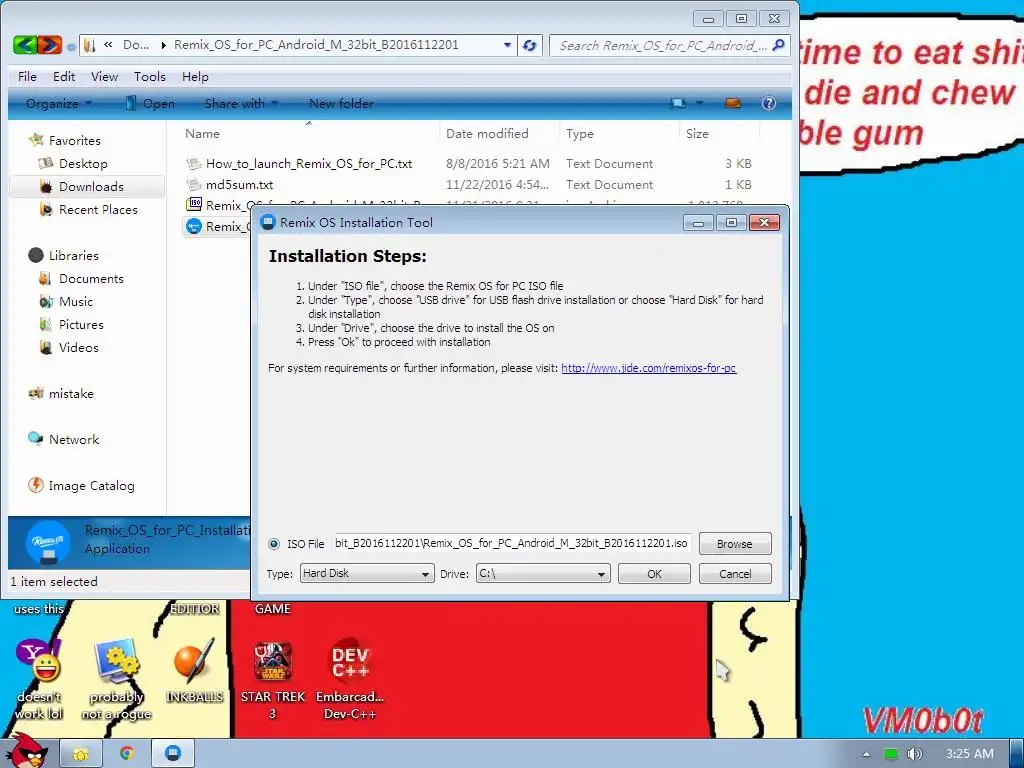Open recent pages dropdown next to Forward arrow
The width and height of the screenshot is (1024, 768).
pyautogui.click(x=71, y=46)
